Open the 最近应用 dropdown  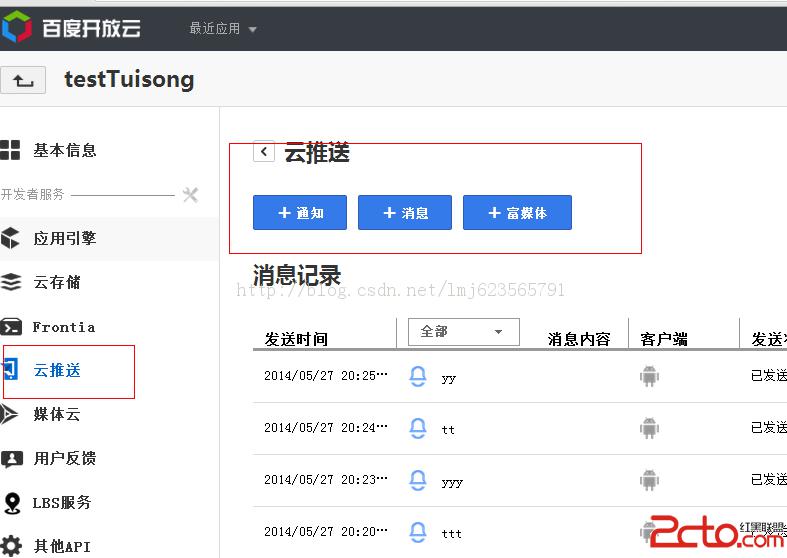tap(223, 29)
